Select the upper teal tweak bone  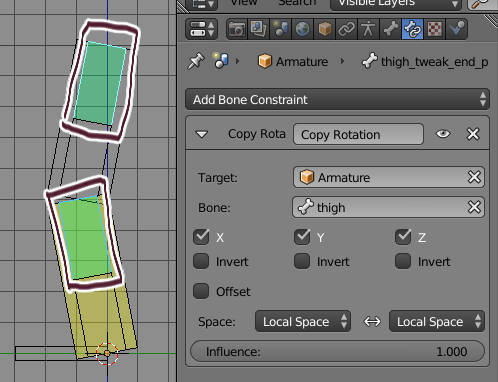coord(100,82)
